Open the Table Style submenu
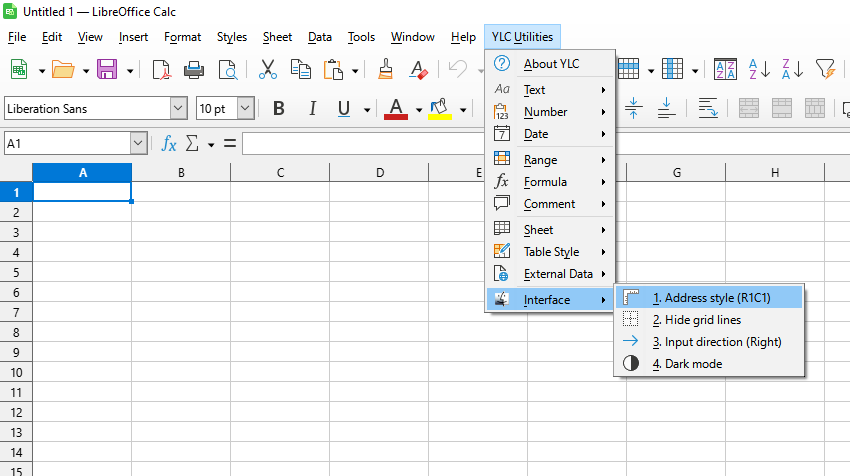 [551, 252]
